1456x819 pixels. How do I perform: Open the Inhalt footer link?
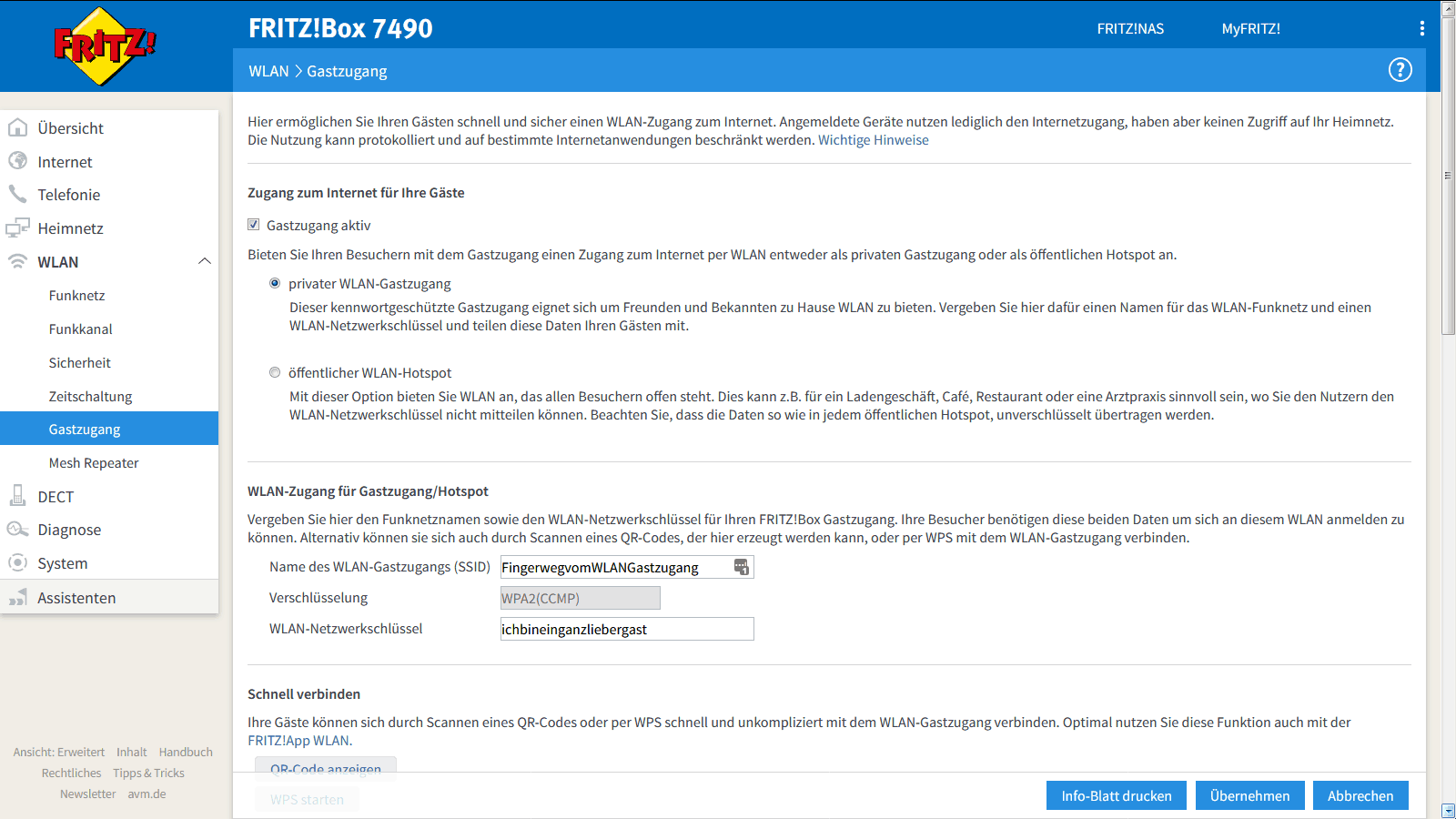[x=132, y=752]
